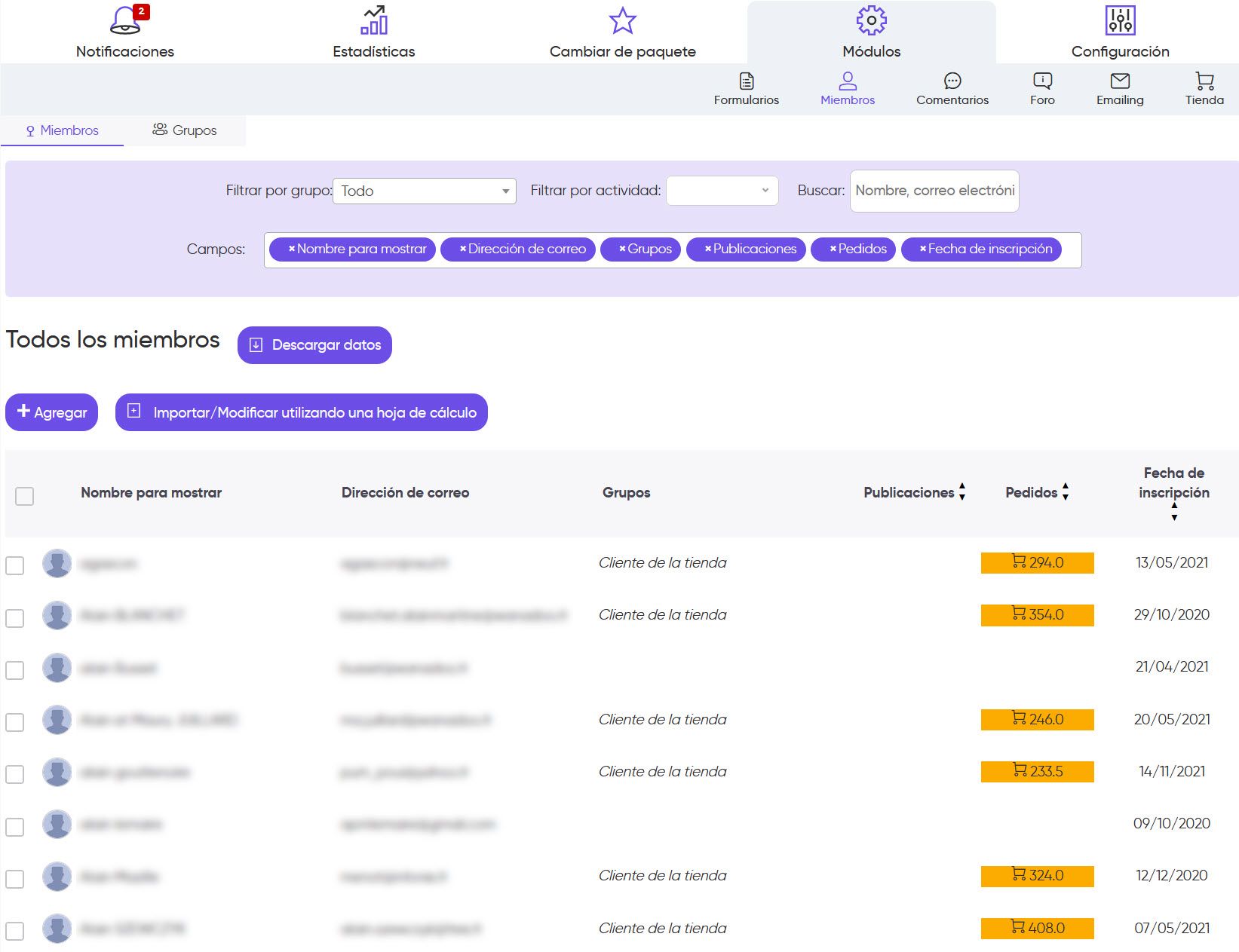Remove the Publicaciones field tag
The image size is (1239, 952).
707,249
